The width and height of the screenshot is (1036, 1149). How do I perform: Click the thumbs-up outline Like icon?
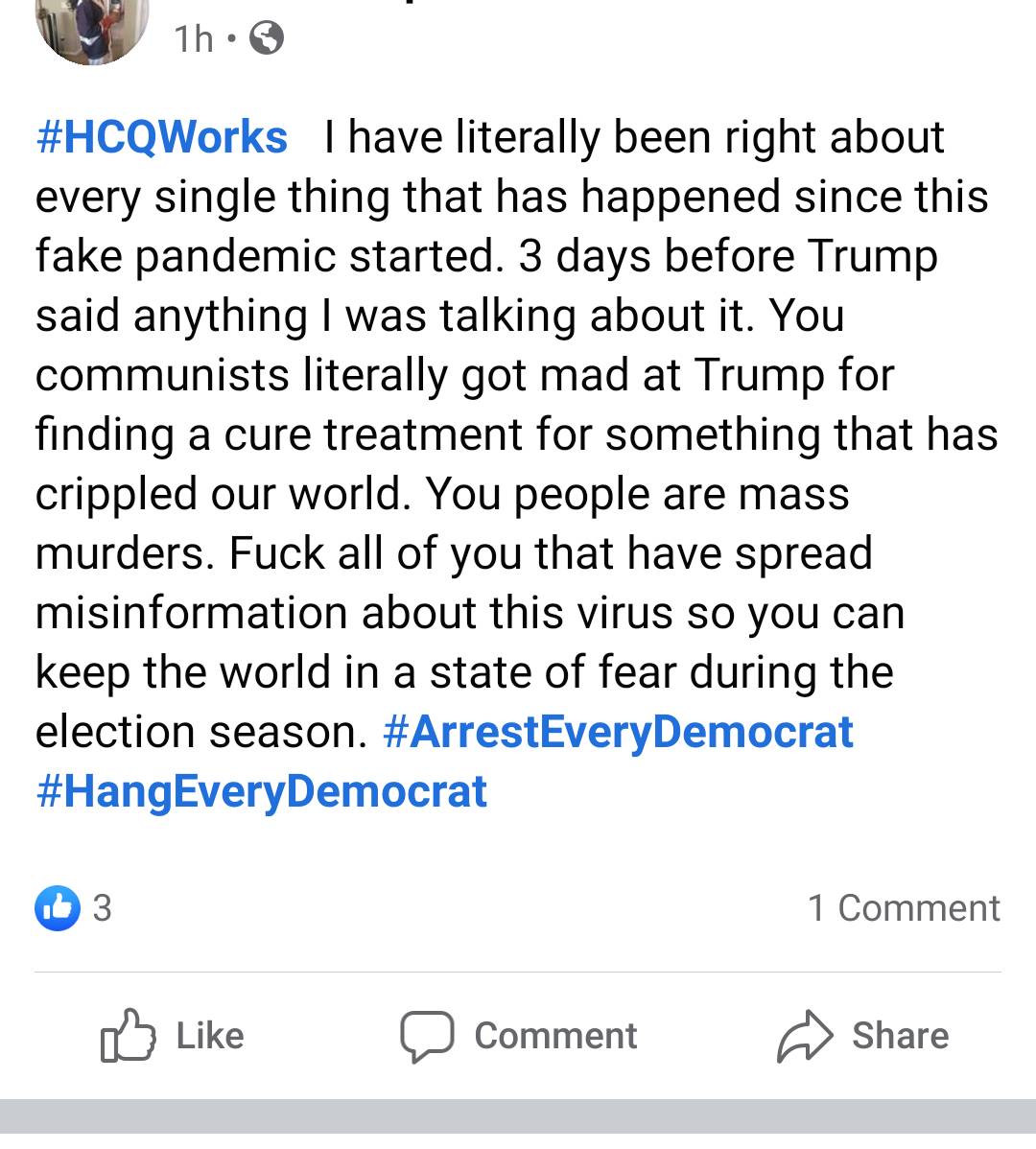coord(128,1036)
